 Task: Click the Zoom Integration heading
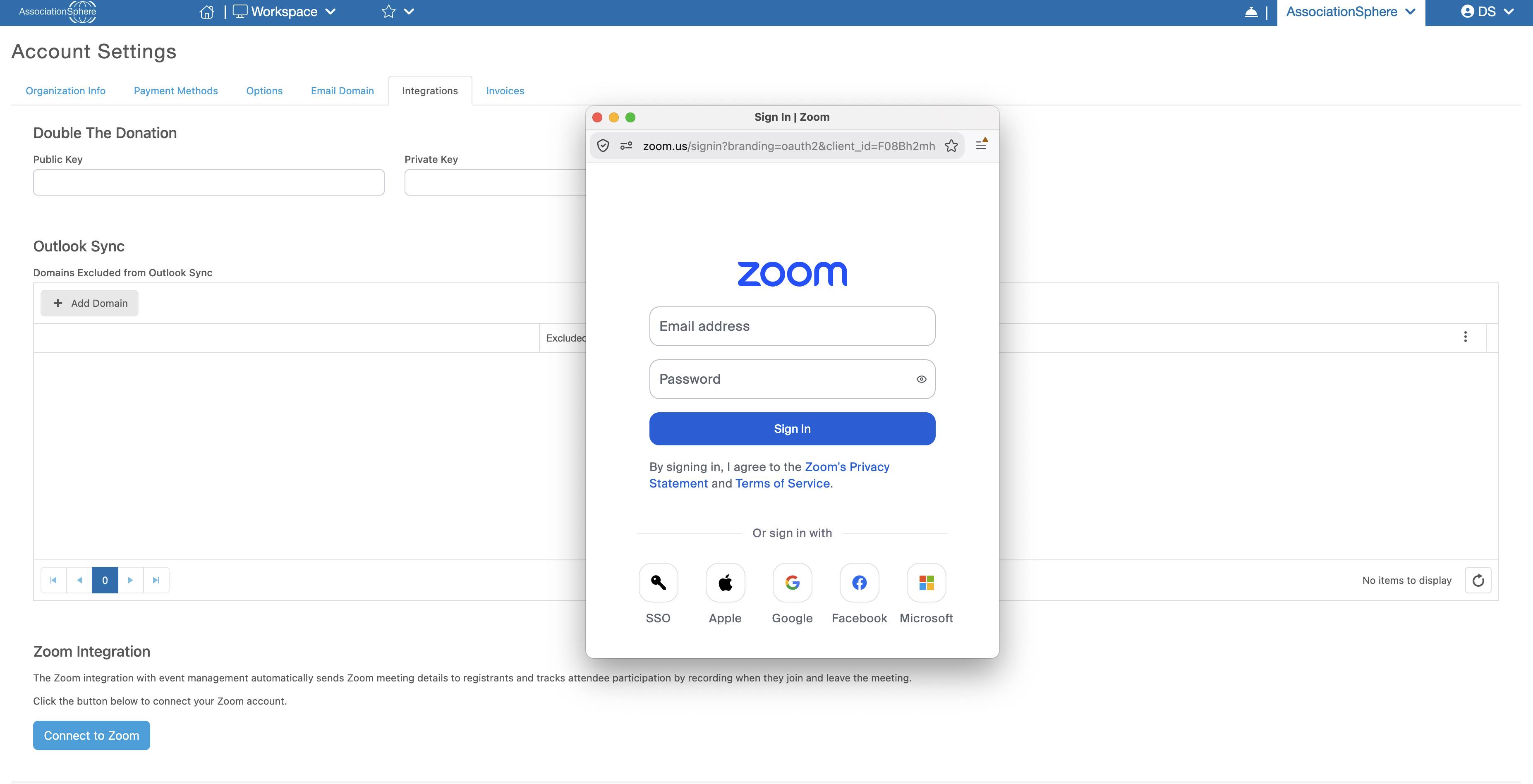click(92, 651)
